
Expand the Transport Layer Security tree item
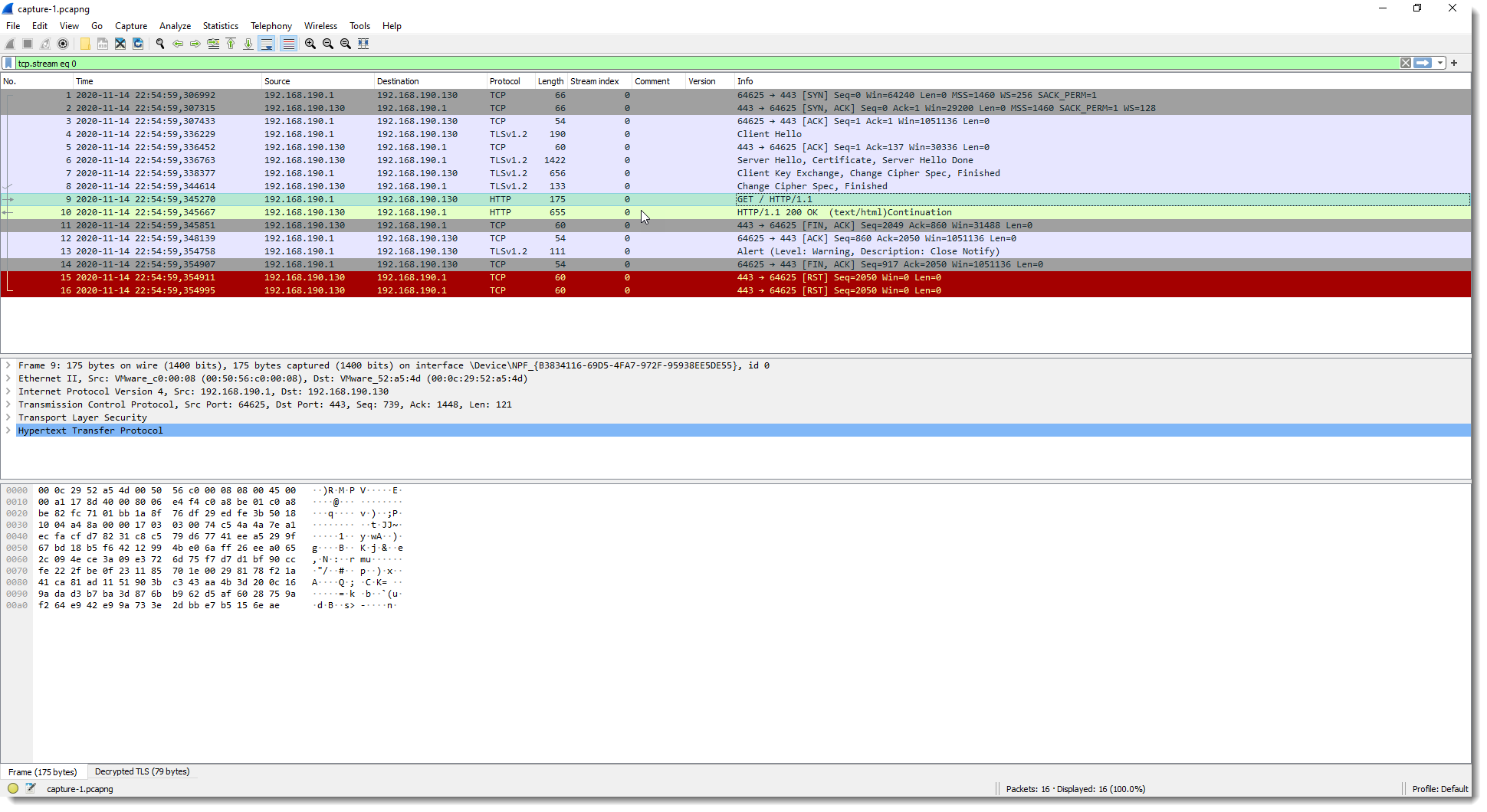[x=8, y=417]
